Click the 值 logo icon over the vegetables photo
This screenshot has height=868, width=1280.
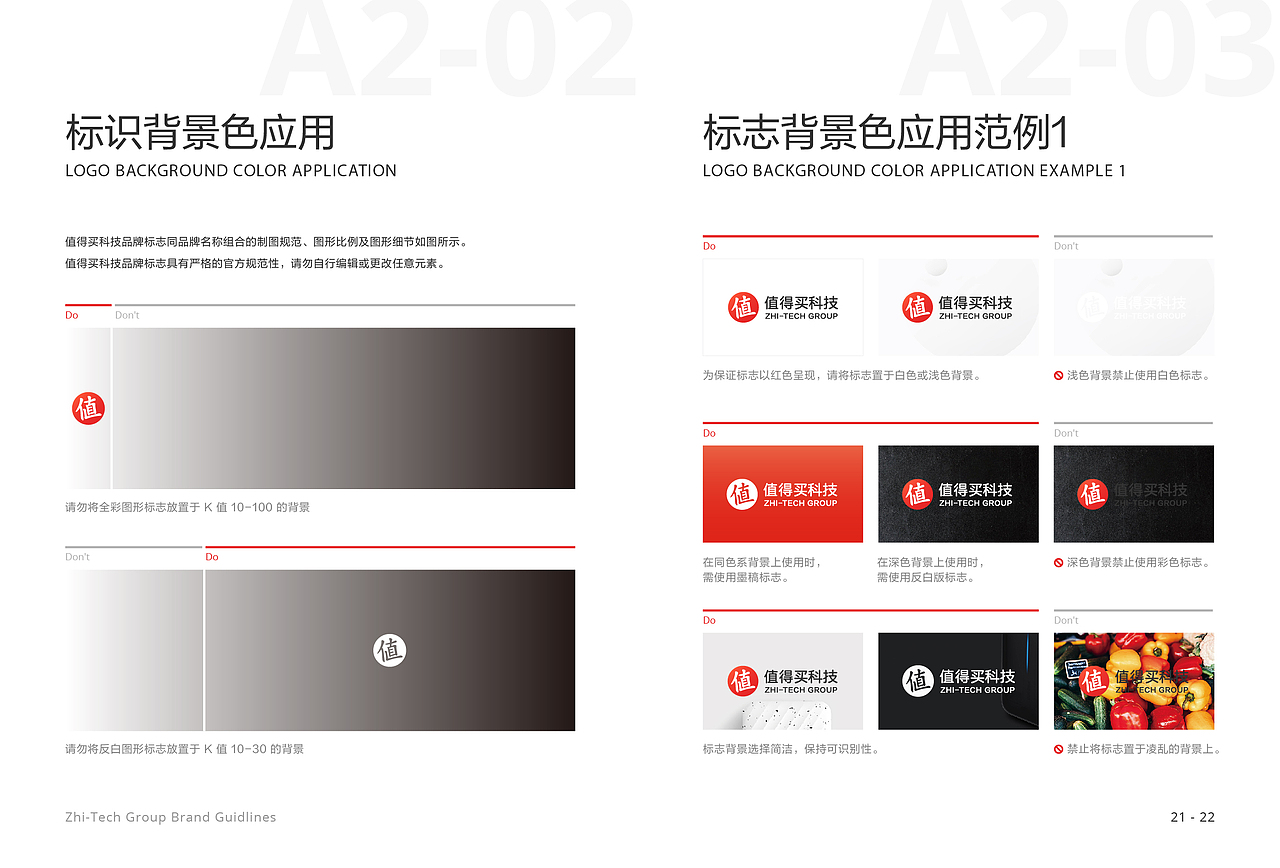[1094, 681]
